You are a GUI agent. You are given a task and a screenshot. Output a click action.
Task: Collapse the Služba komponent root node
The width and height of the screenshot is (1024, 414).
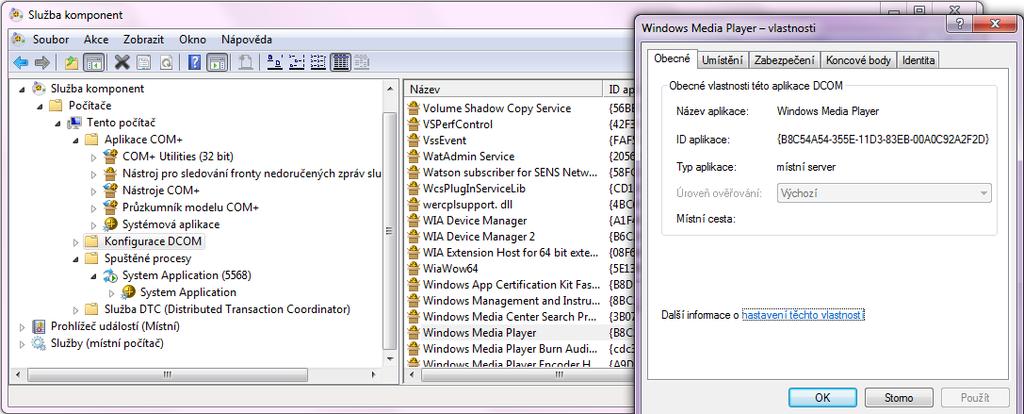(23, 89)
